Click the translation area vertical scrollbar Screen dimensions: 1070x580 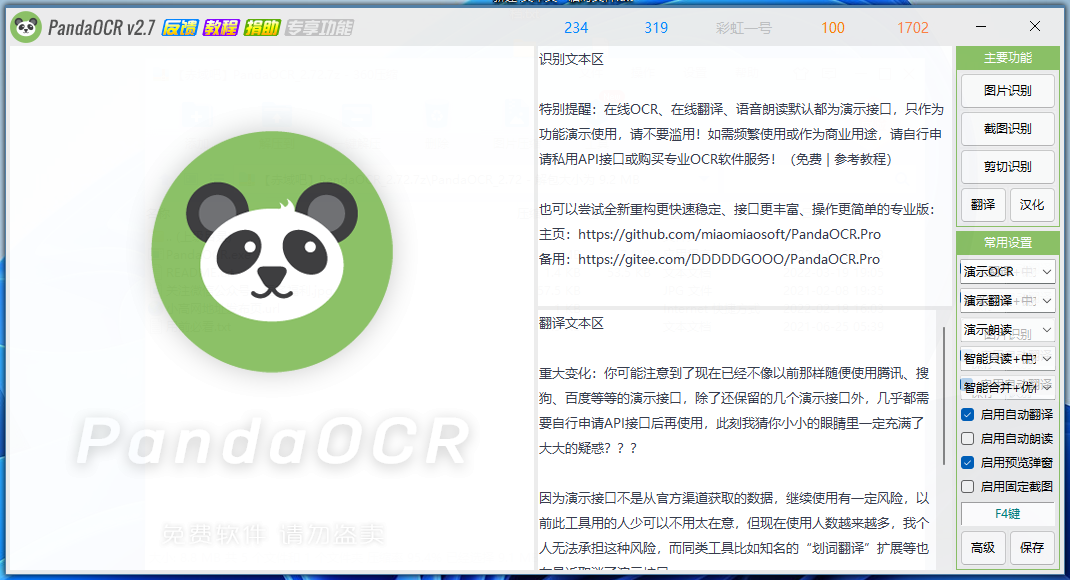(944, 396)
